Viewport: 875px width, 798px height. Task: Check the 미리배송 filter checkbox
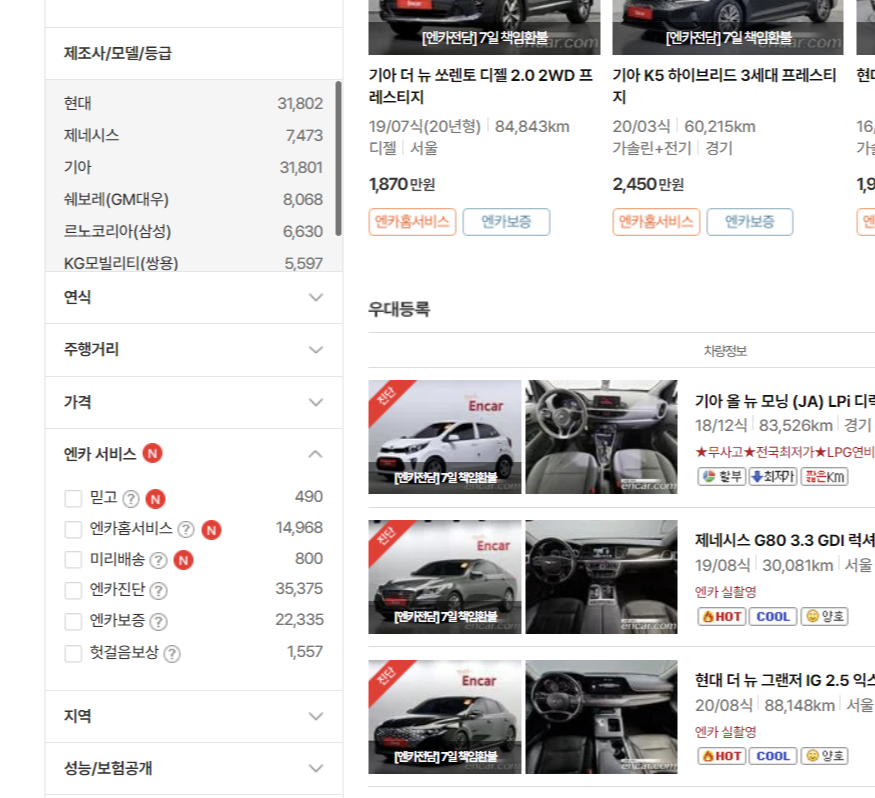coord(73,560)
